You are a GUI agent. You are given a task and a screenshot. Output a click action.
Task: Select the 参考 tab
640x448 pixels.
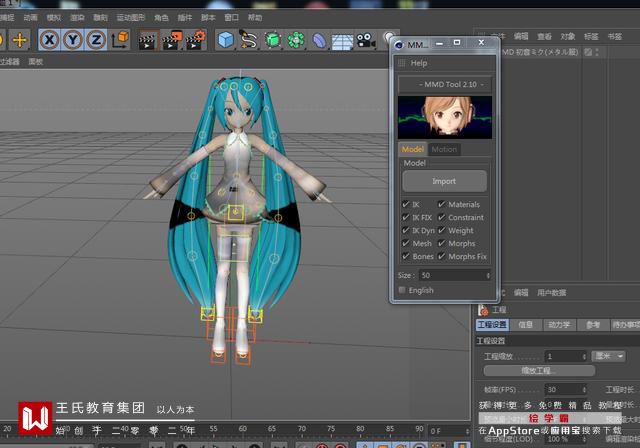593,325
